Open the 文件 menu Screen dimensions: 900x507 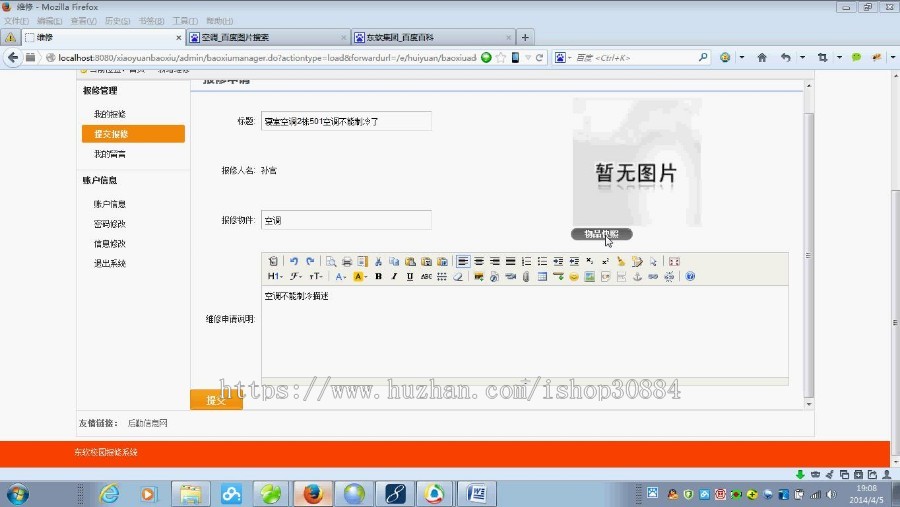click(x=16, y=21)
